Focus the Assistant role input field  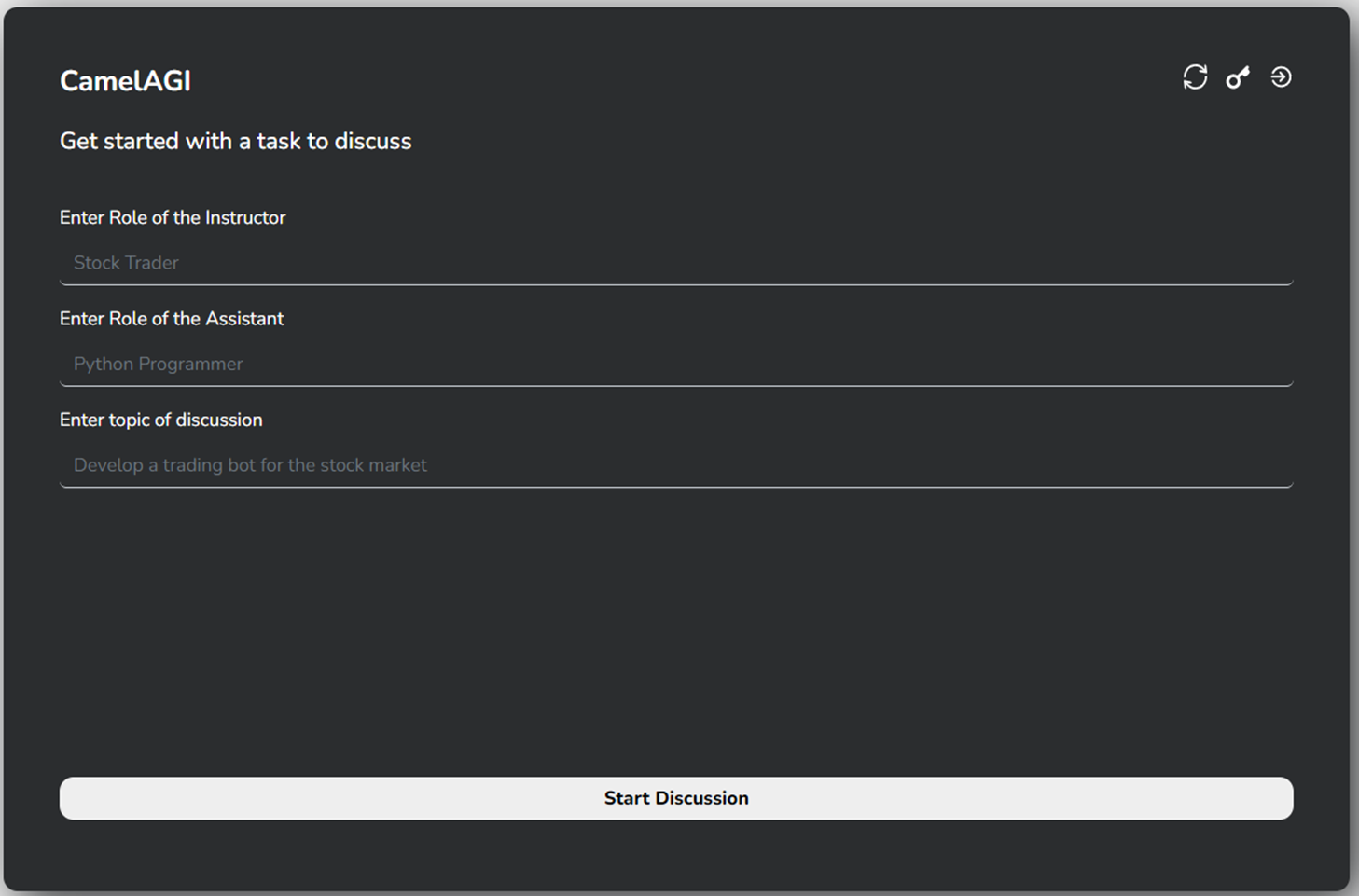[x=675, y=365]
